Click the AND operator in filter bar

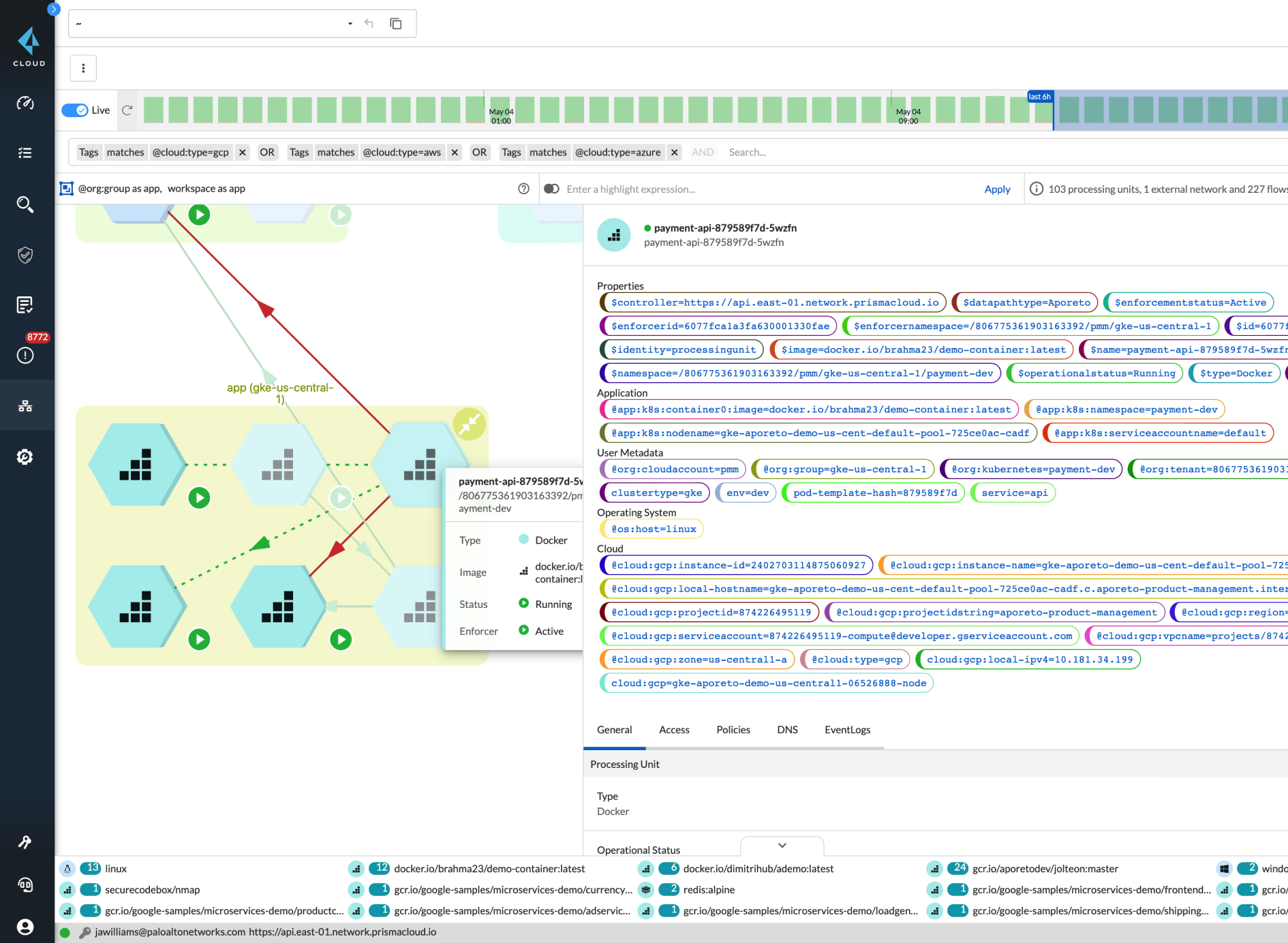[x=703, y=152]
